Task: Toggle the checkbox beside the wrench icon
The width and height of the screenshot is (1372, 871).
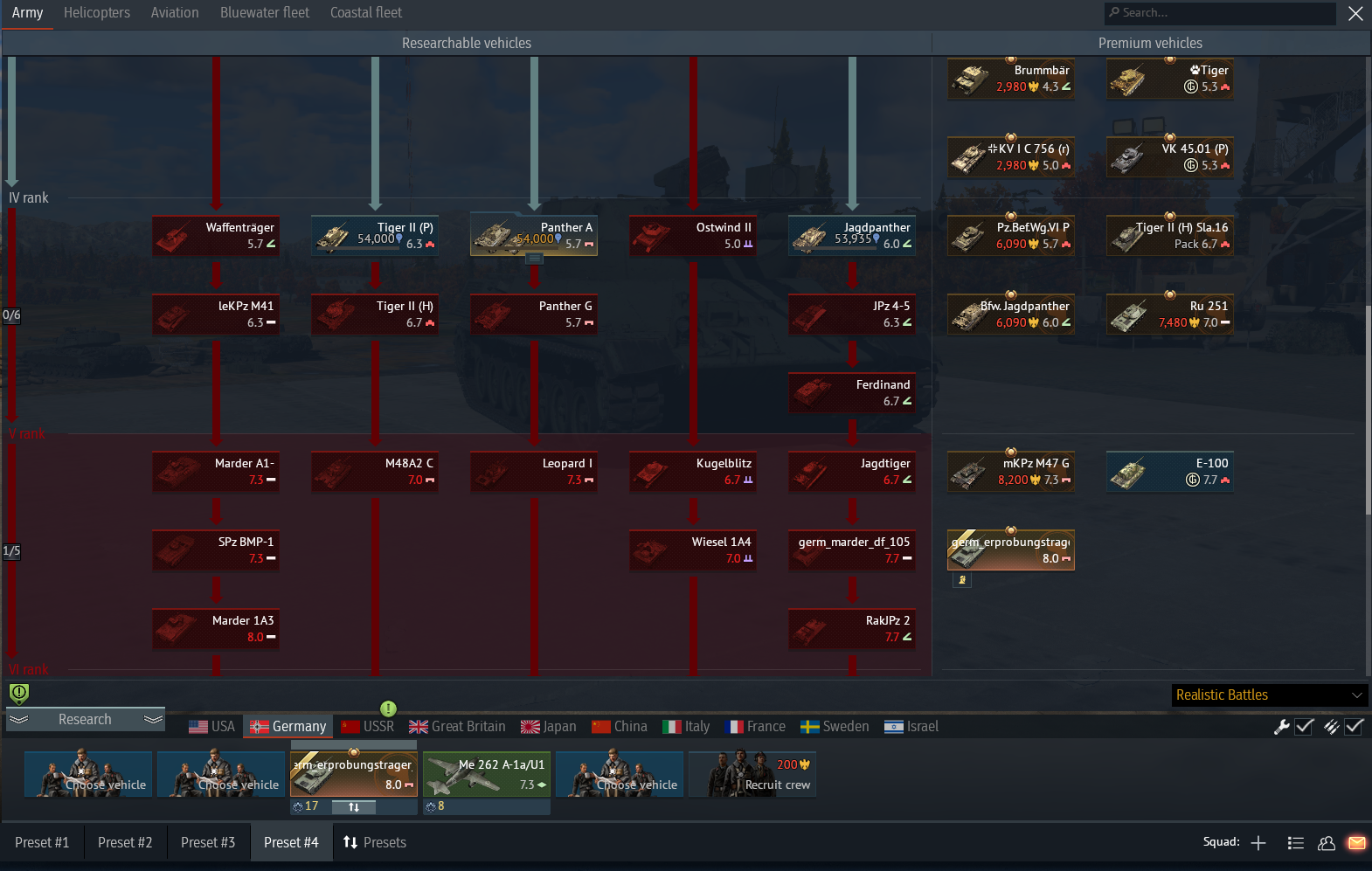Action: pyautogui.click(x=1304, y=727)
